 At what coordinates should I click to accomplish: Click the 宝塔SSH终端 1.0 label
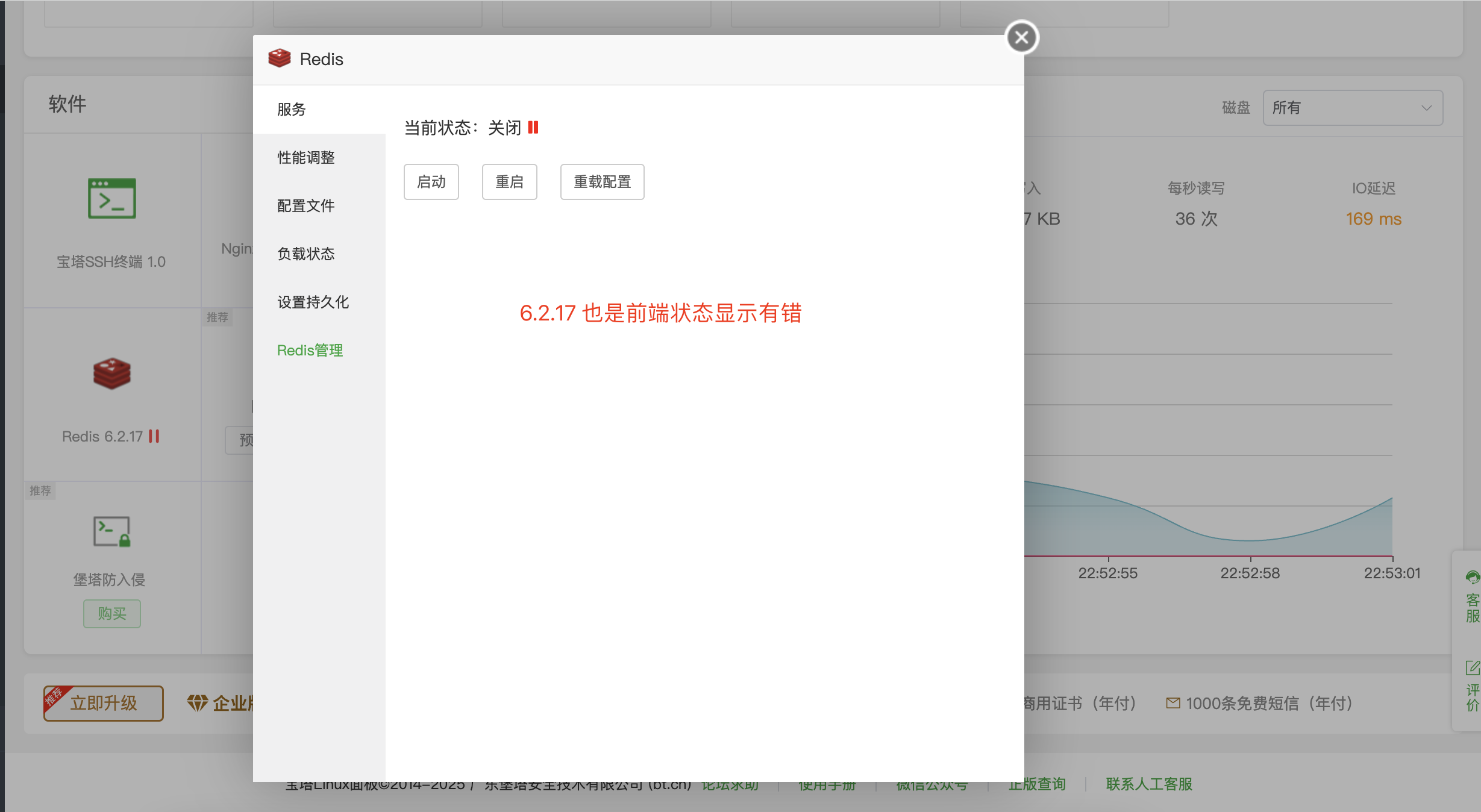tap(111, 262)
